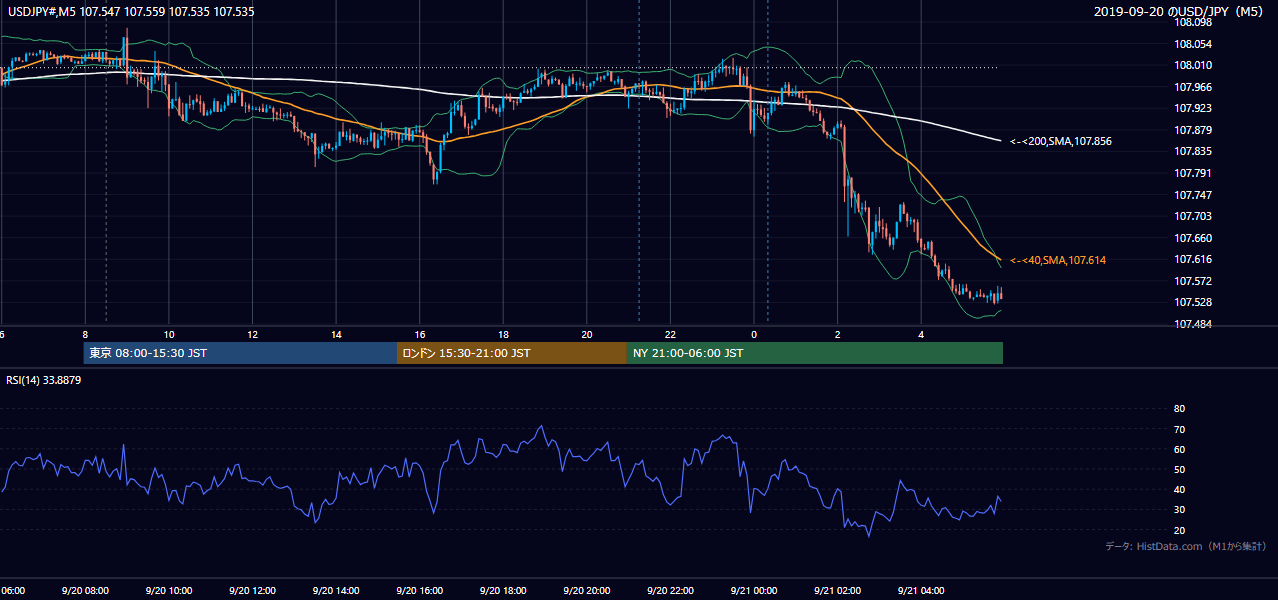Viewport: 1278px width, 600px height.
Task: Click the 9/20 12:00 bottom time label
Action: click(x=251, y=591)
